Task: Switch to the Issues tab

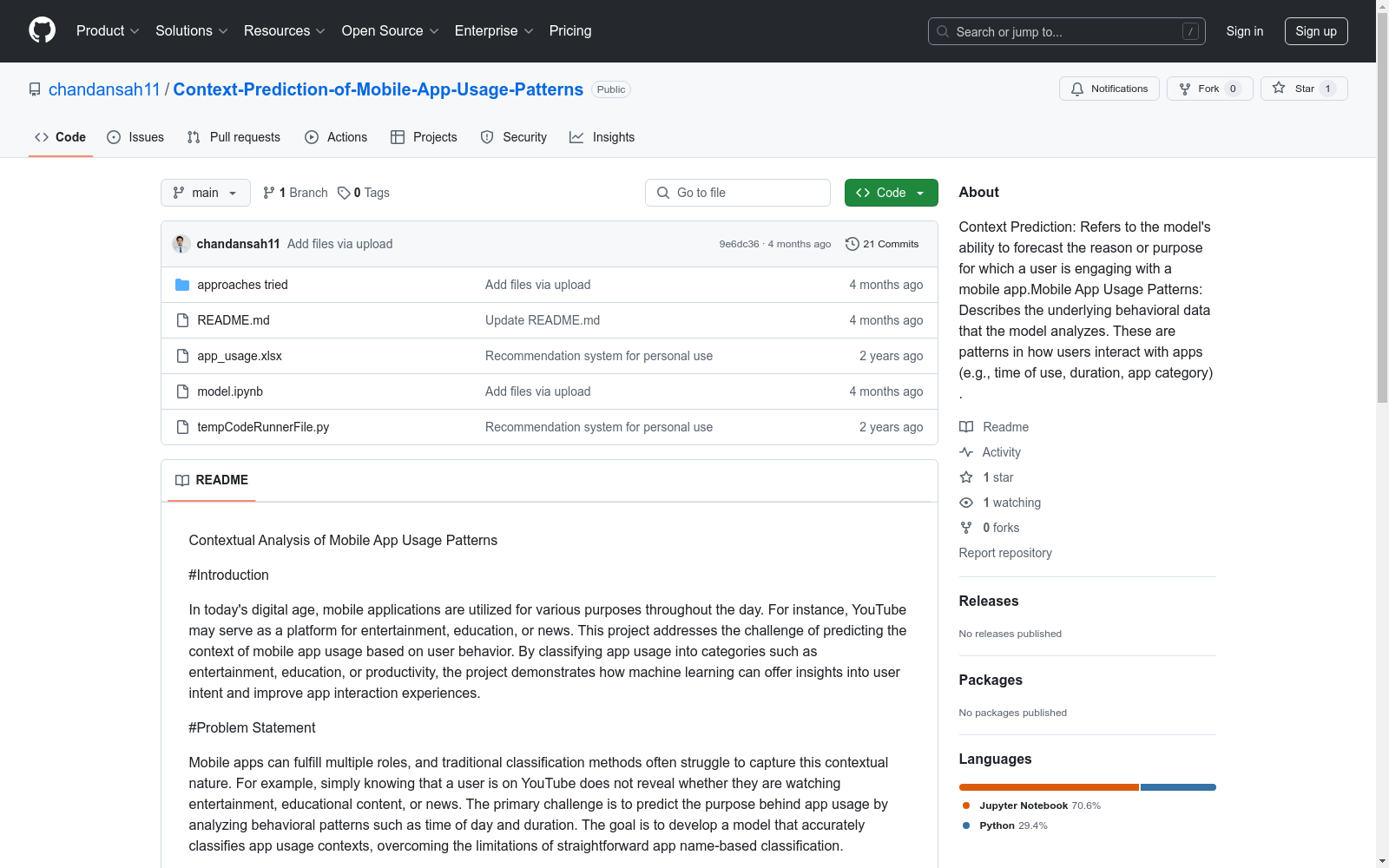Action: (x=135, y=137)
